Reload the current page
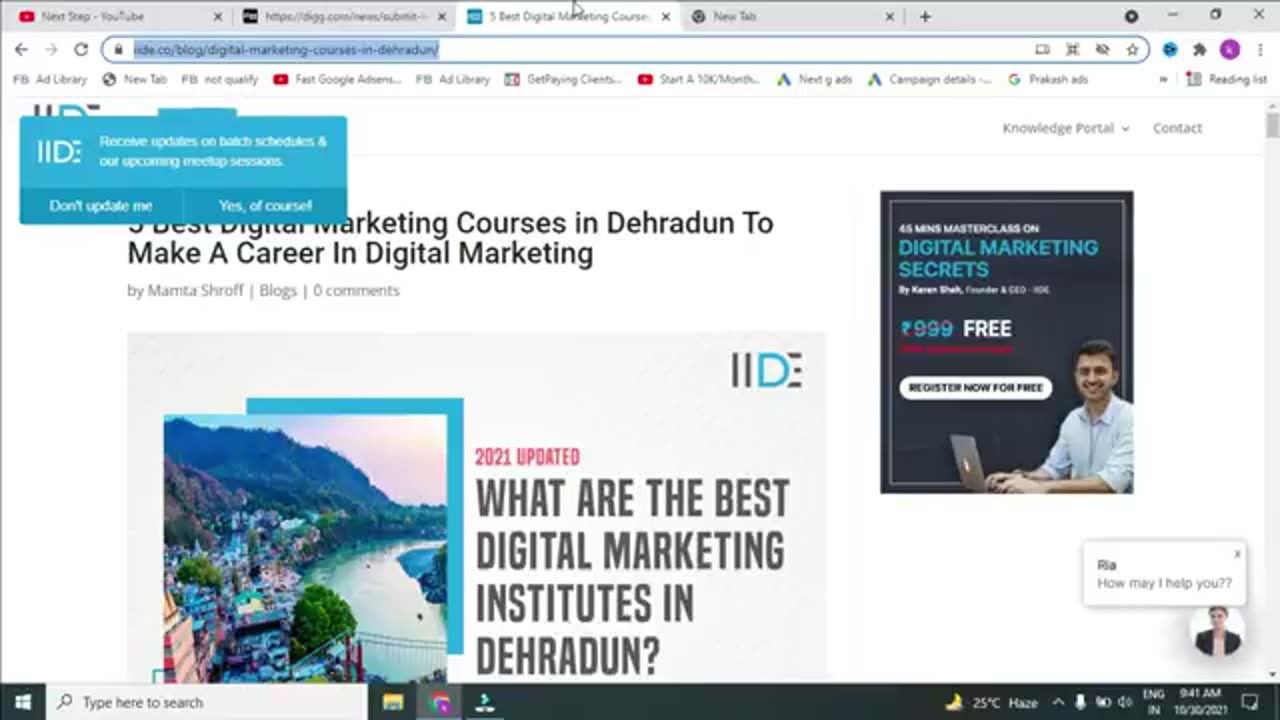The image size is (1280, 720). pyautogui.click(x=81, y=49)
